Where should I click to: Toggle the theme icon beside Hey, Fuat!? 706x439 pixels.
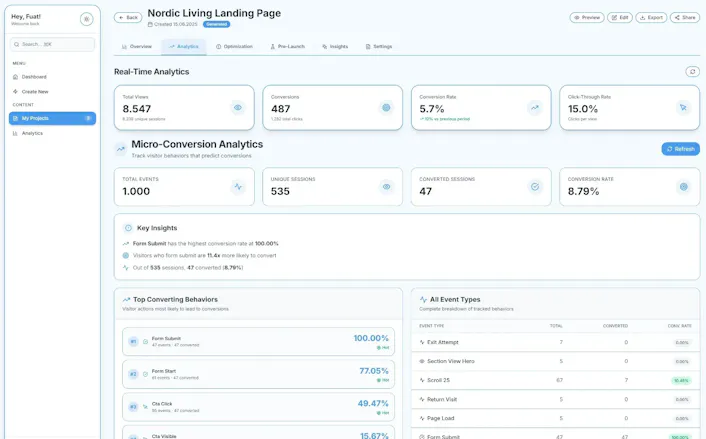pos(86,19)
